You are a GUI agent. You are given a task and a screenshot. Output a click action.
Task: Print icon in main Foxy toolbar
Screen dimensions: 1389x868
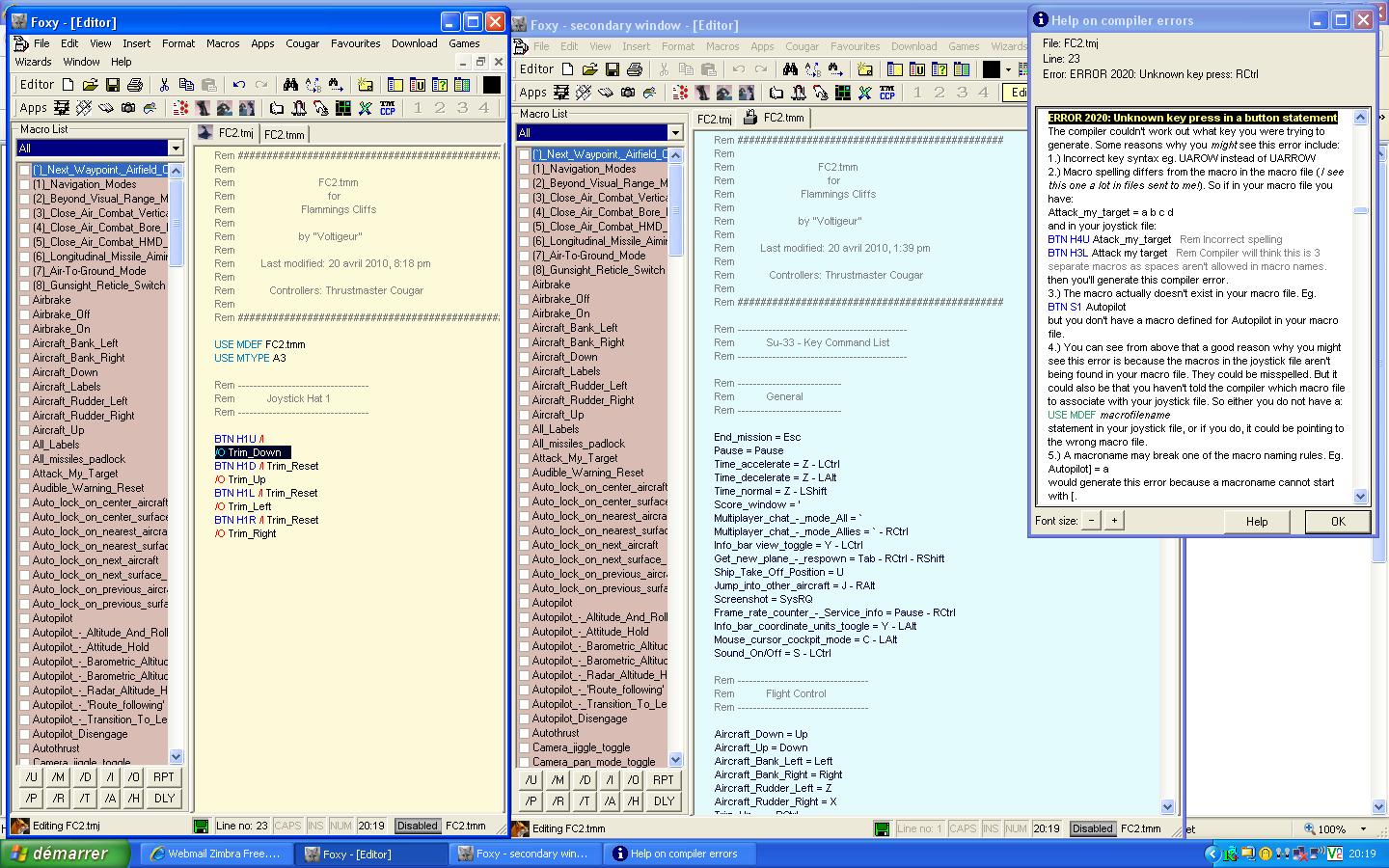[135, 85]
